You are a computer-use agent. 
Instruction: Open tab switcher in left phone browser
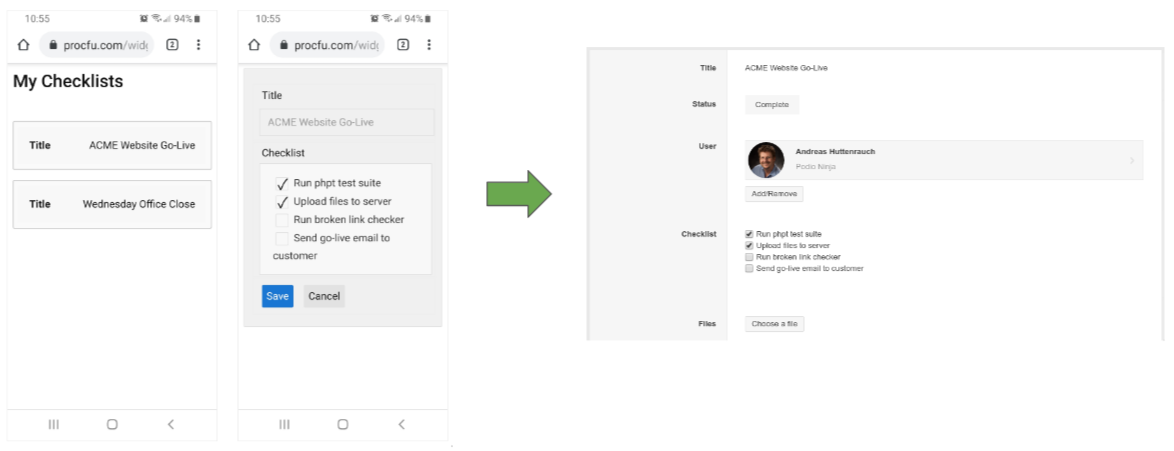pyautogui.click(x=172, y=45)
